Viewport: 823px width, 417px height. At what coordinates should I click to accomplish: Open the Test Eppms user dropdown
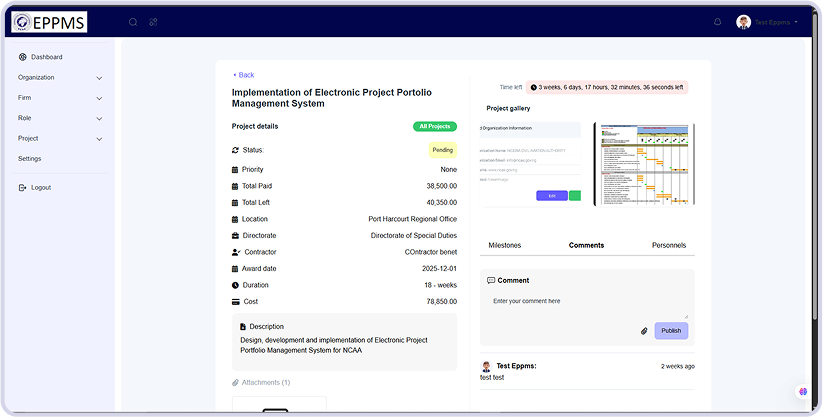(768, 21)
